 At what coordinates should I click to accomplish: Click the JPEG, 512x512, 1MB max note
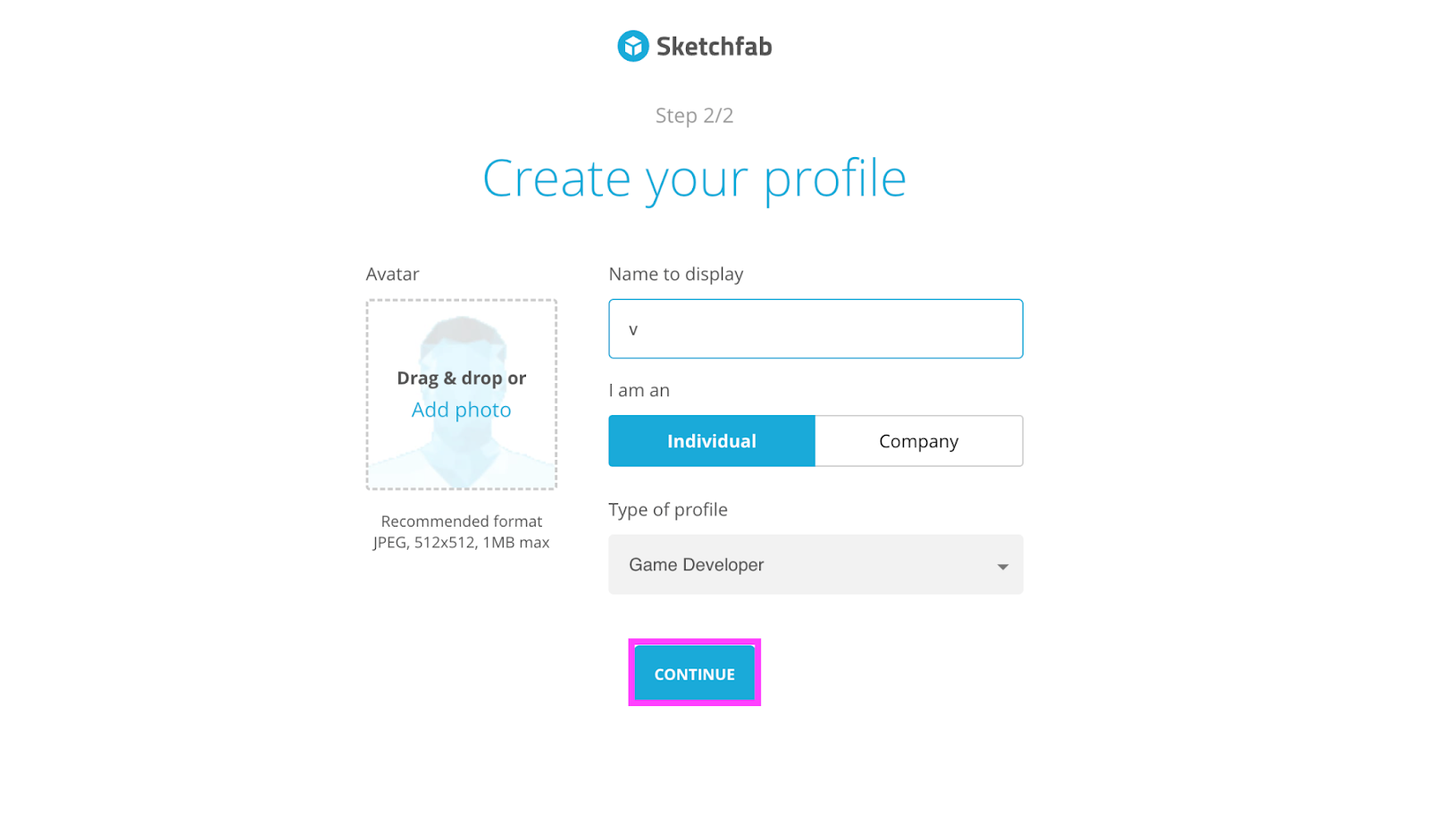tap(461, 543)
